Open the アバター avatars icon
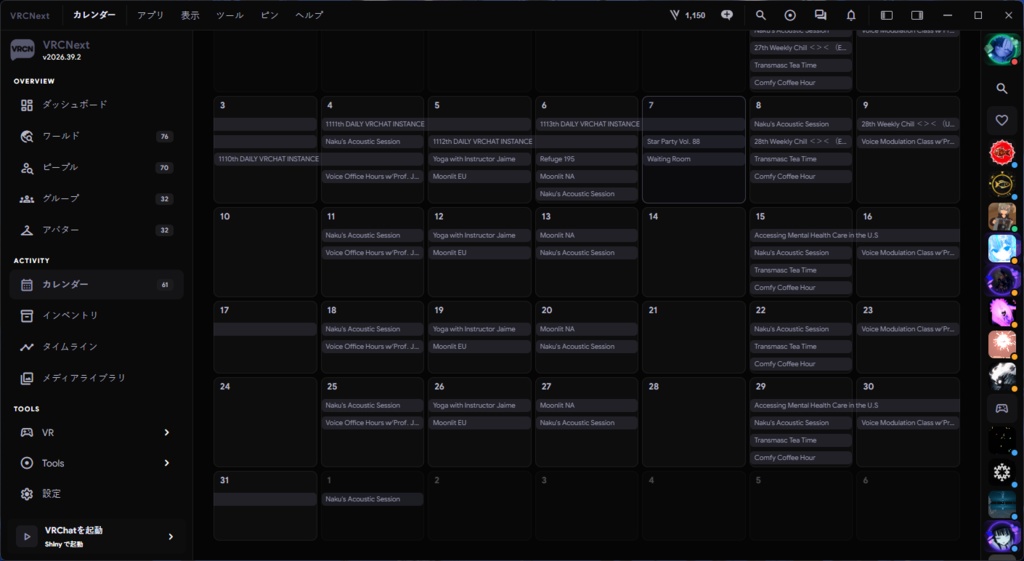This screenshot has height=561, width=1024. point(27,230)
